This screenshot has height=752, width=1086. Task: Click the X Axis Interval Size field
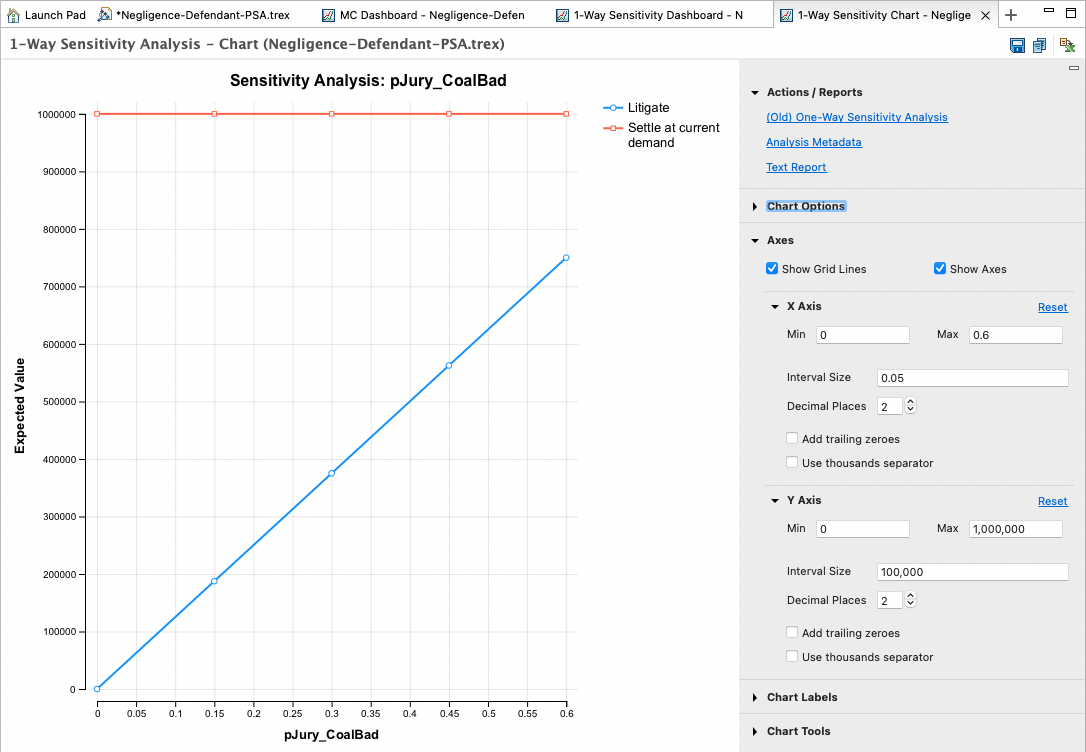coord(972,377)
